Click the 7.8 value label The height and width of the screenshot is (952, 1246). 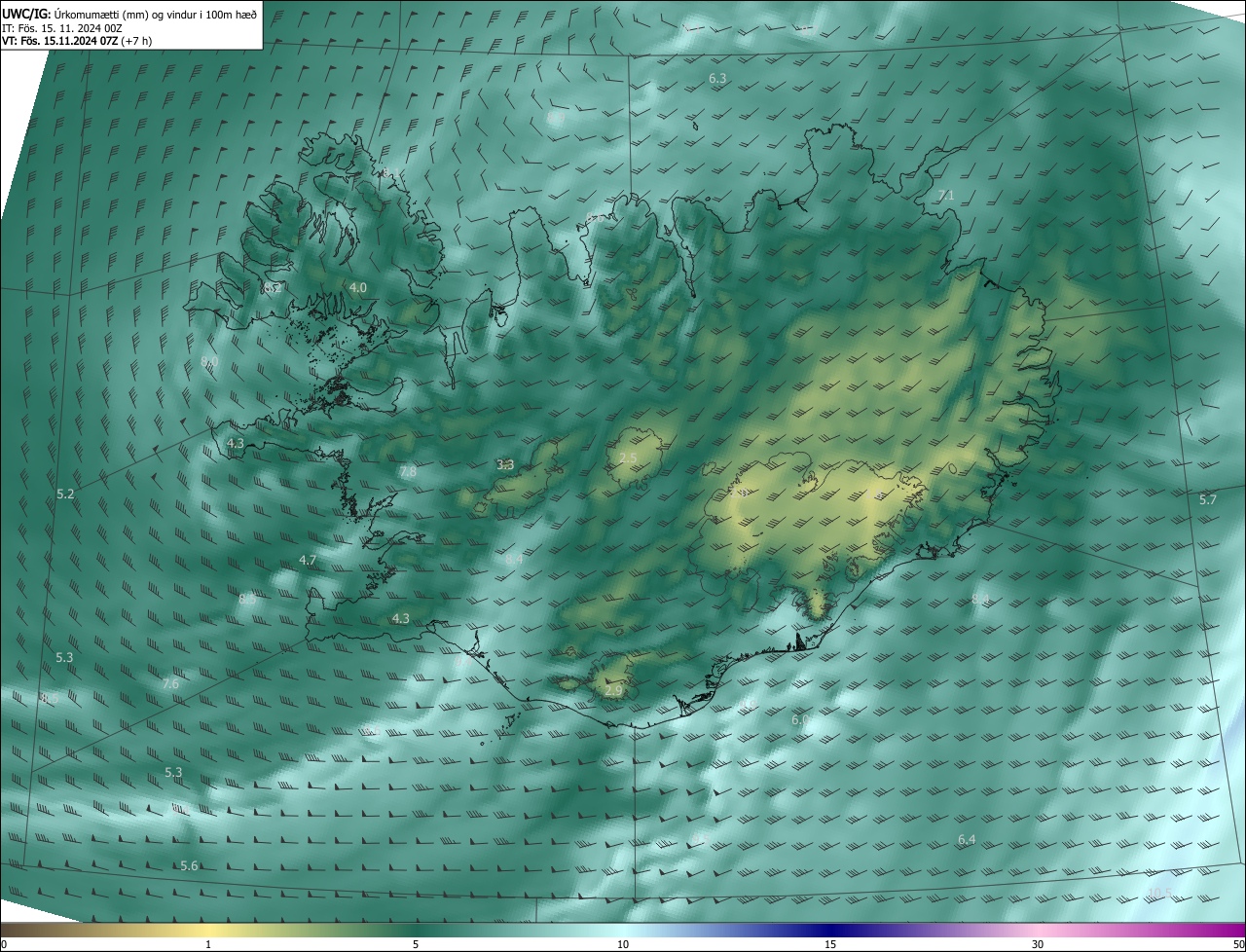408,471
